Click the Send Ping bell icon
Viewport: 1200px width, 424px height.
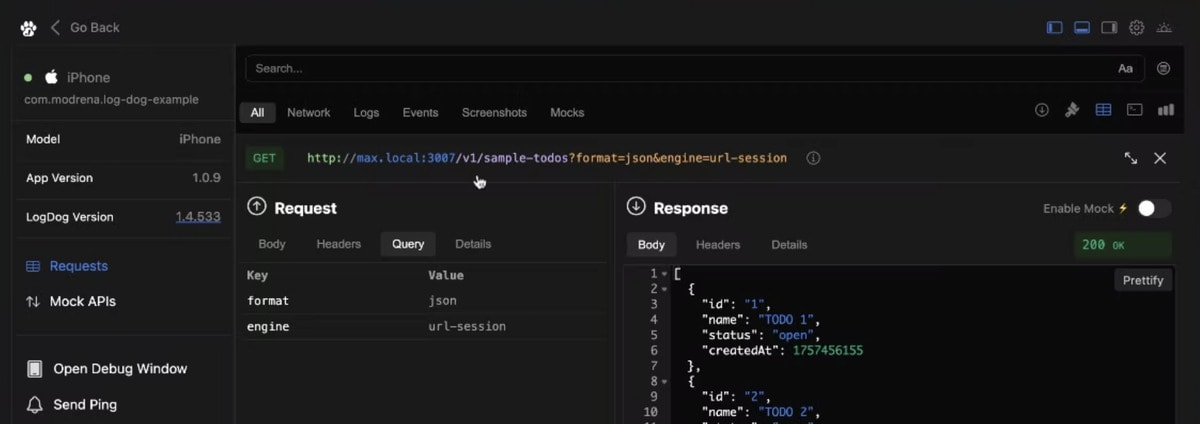tap(35, 405)
